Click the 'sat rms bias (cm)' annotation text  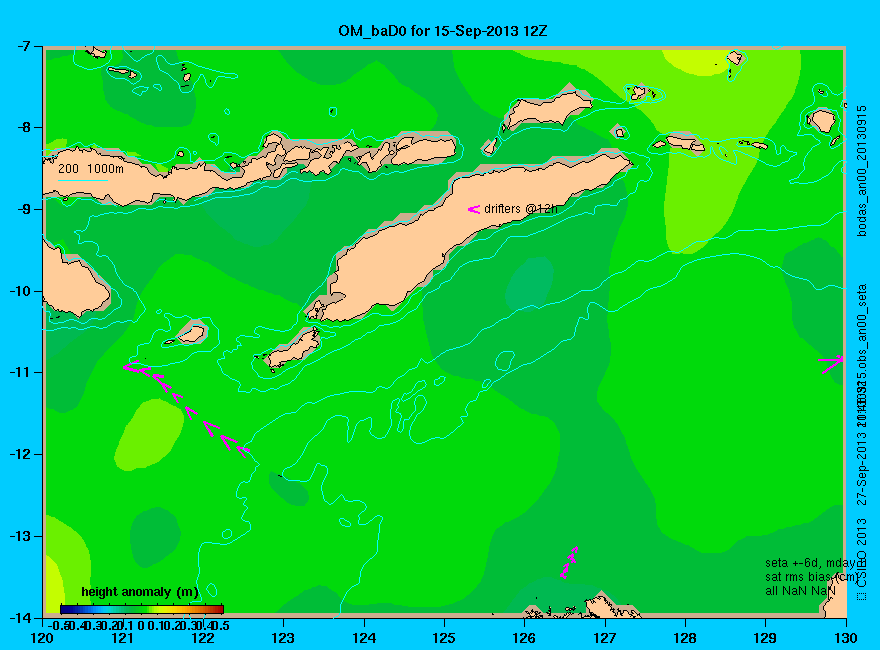tap(811, 577)
